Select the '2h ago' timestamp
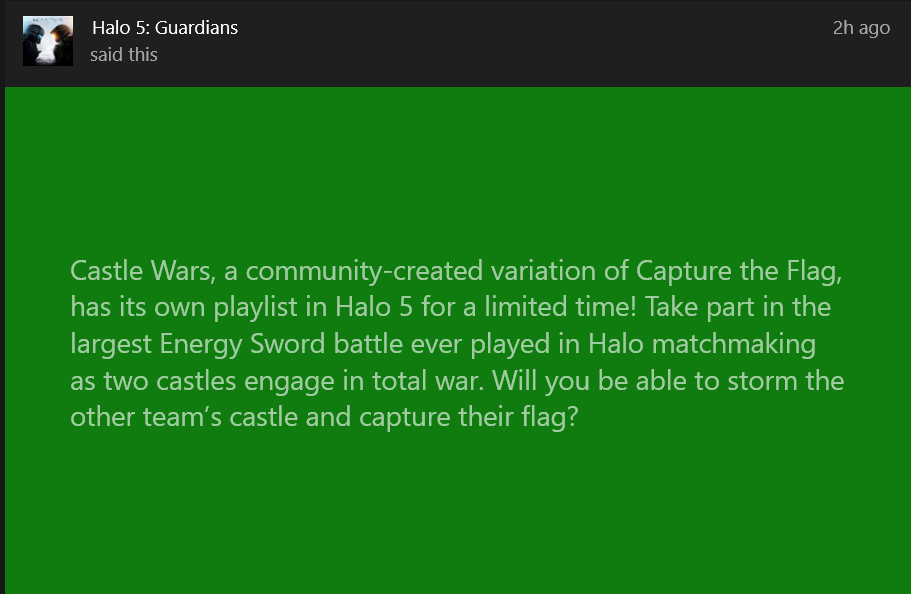 861,27
